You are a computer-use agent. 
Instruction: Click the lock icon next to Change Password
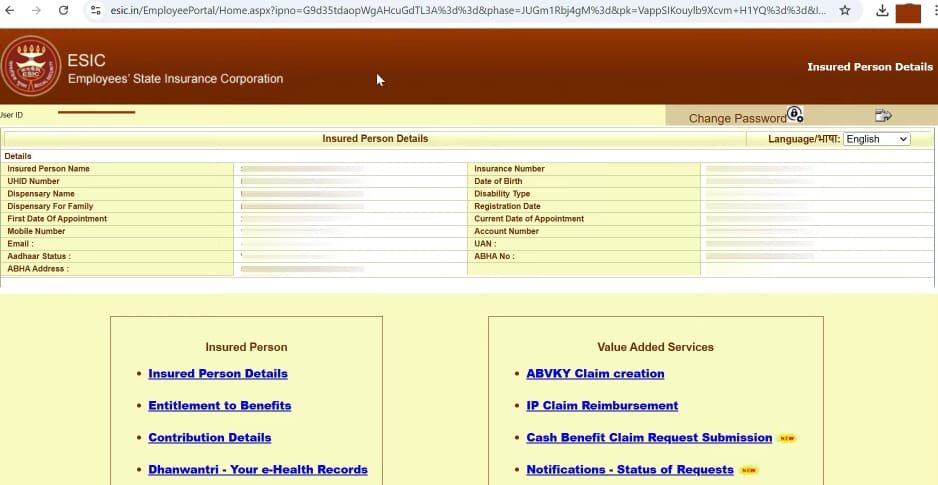(795, 114)
